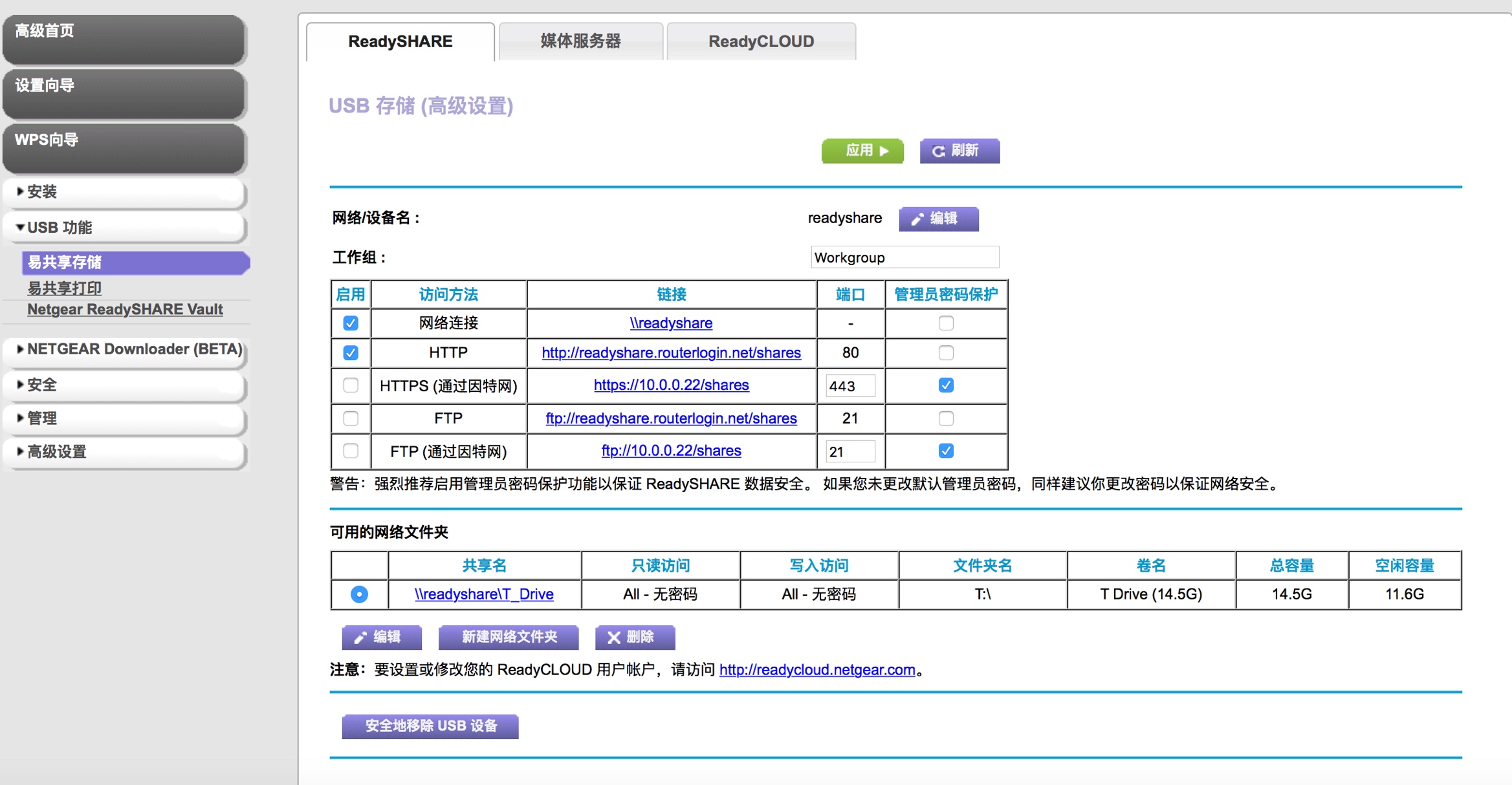Click the 新建网络文件夹 button
1512x785 pixels.
(509, 637)
